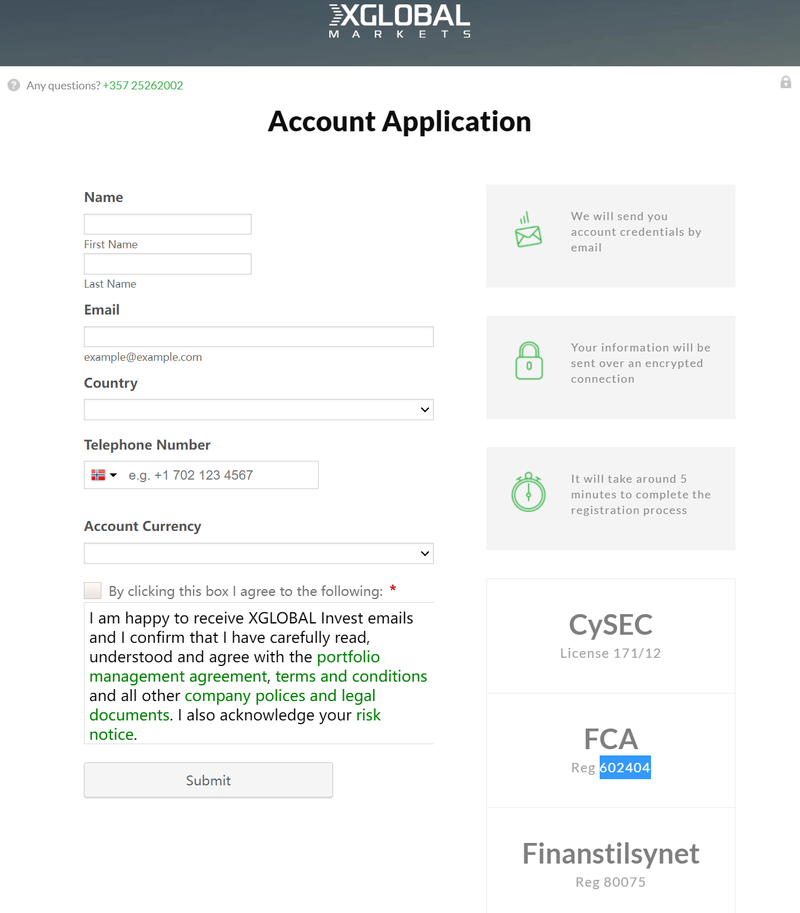Click the highlighted FCA Reg 602404 number
Screen dimensions: 800x913
625,767
